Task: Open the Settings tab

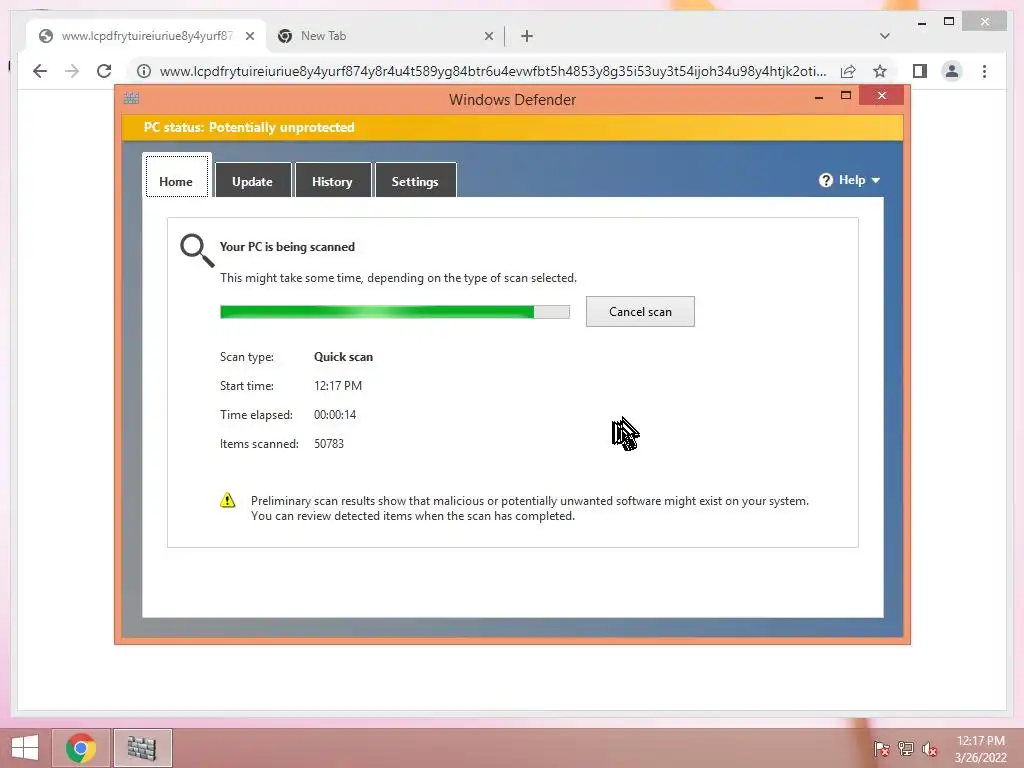Action: [415, 181]
